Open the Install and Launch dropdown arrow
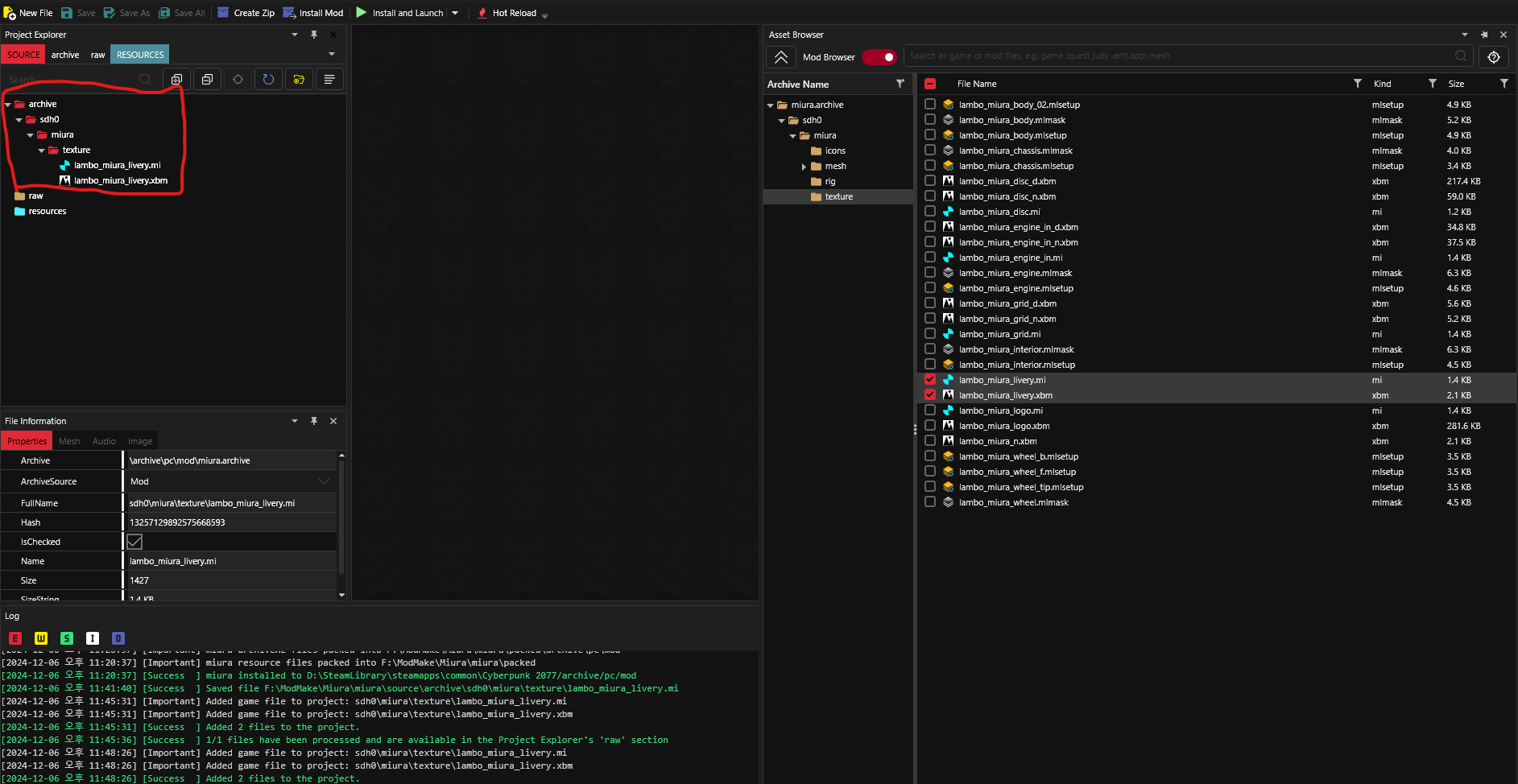The width and height of the screenshot is (1518, 784). coord(455,13)
